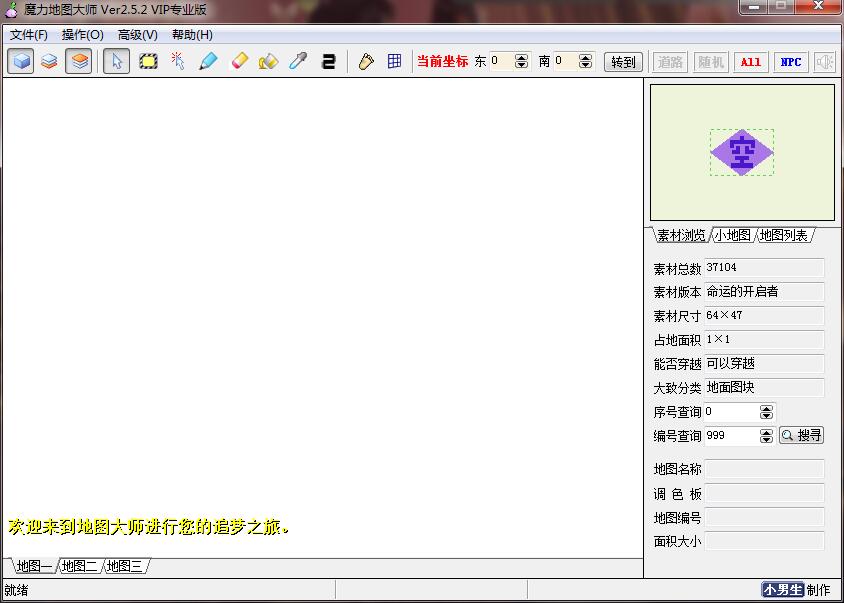Activate the pink eraser tool

238,61
